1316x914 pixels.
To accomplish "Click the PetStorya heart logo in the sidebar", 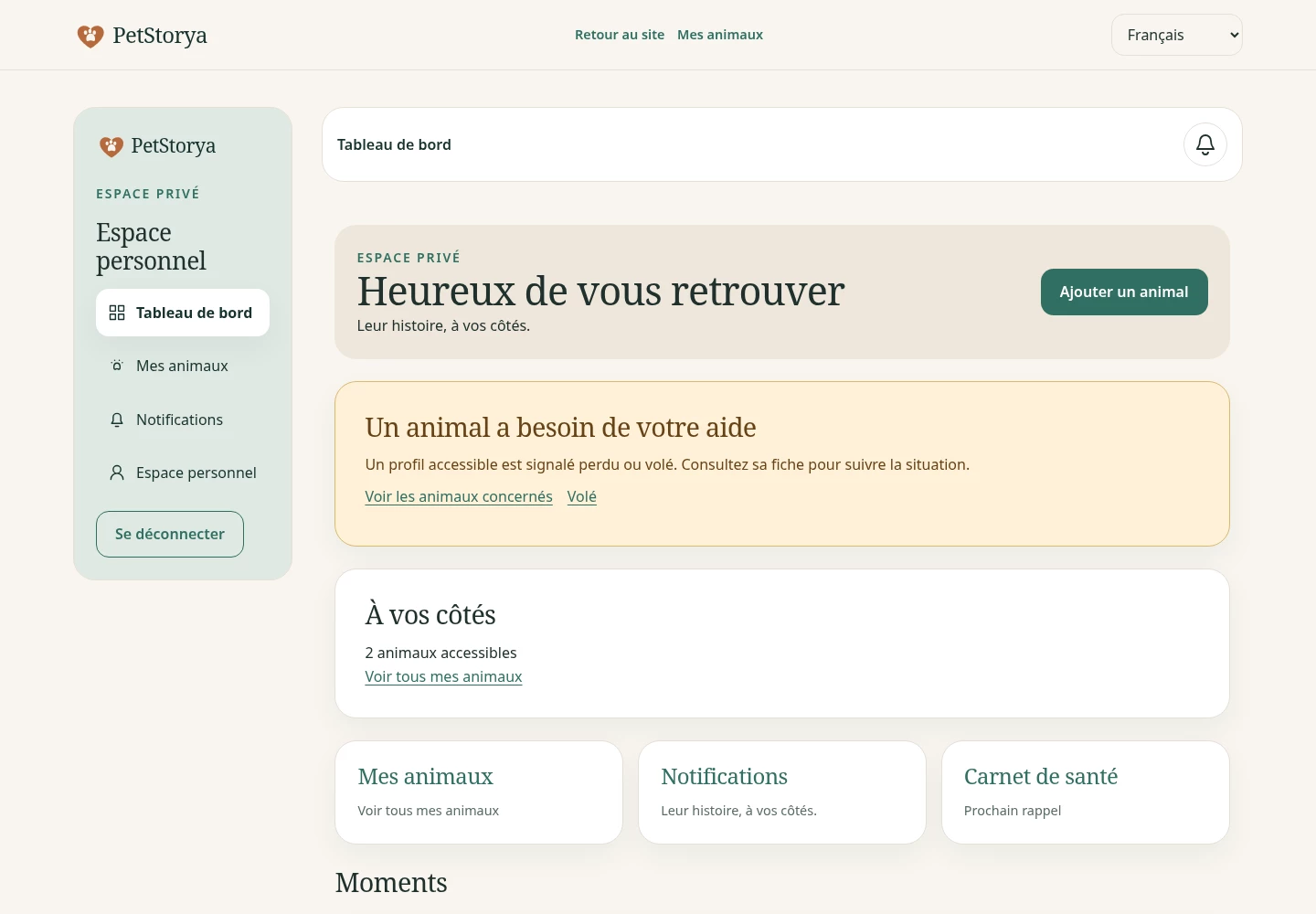I will [111, 146].
